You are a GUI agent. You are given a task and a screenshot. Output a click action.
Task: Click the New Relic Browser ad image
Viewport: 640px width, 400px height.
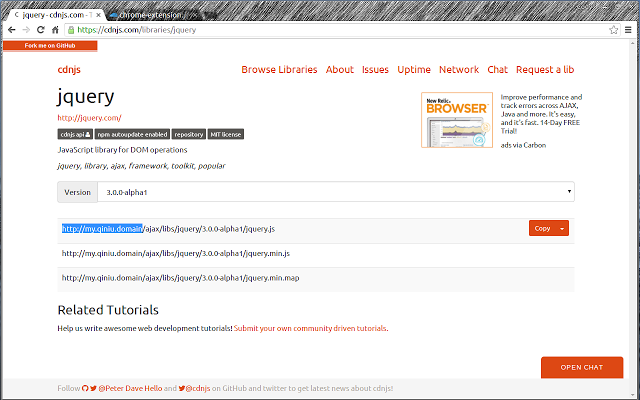(x=457, y=120)
